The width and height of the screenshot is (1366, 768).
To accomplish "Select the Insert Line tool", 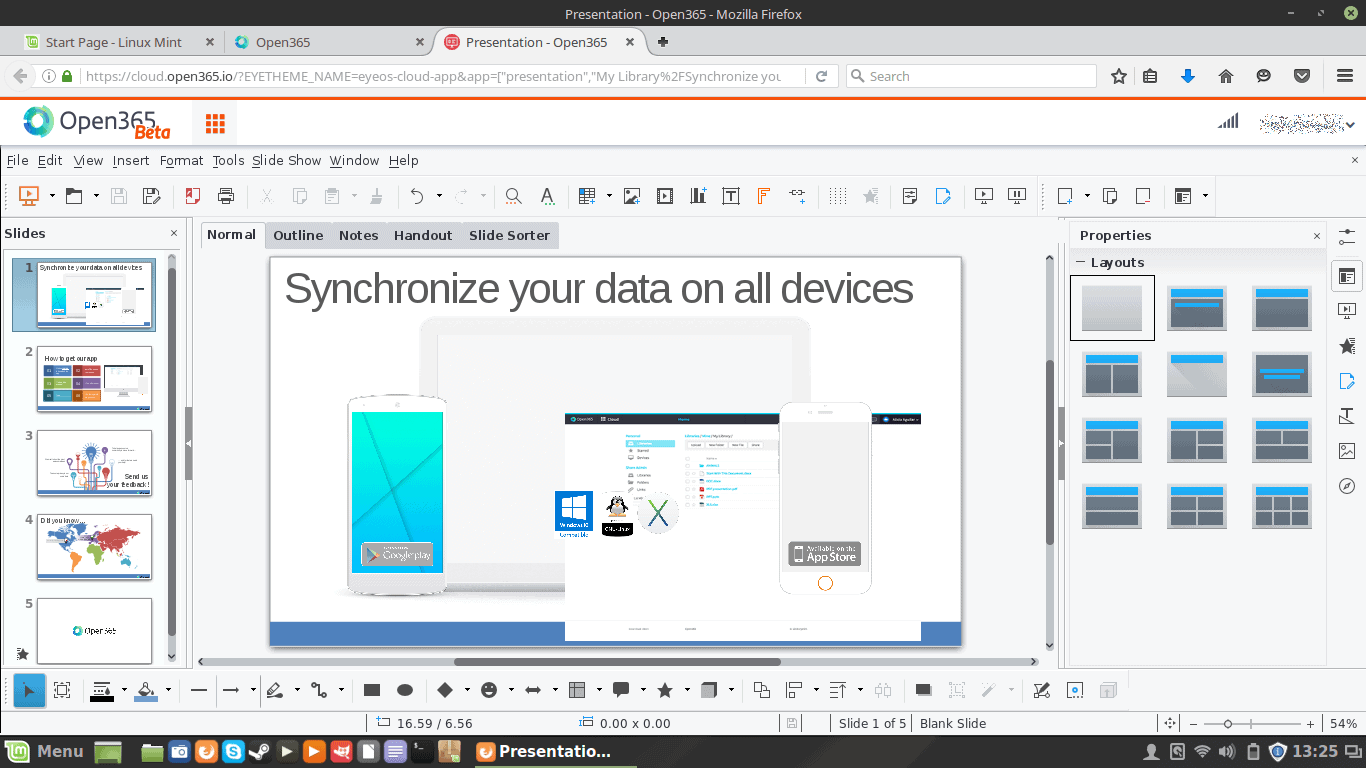I will pyautogui.click(x=198, y=690).
